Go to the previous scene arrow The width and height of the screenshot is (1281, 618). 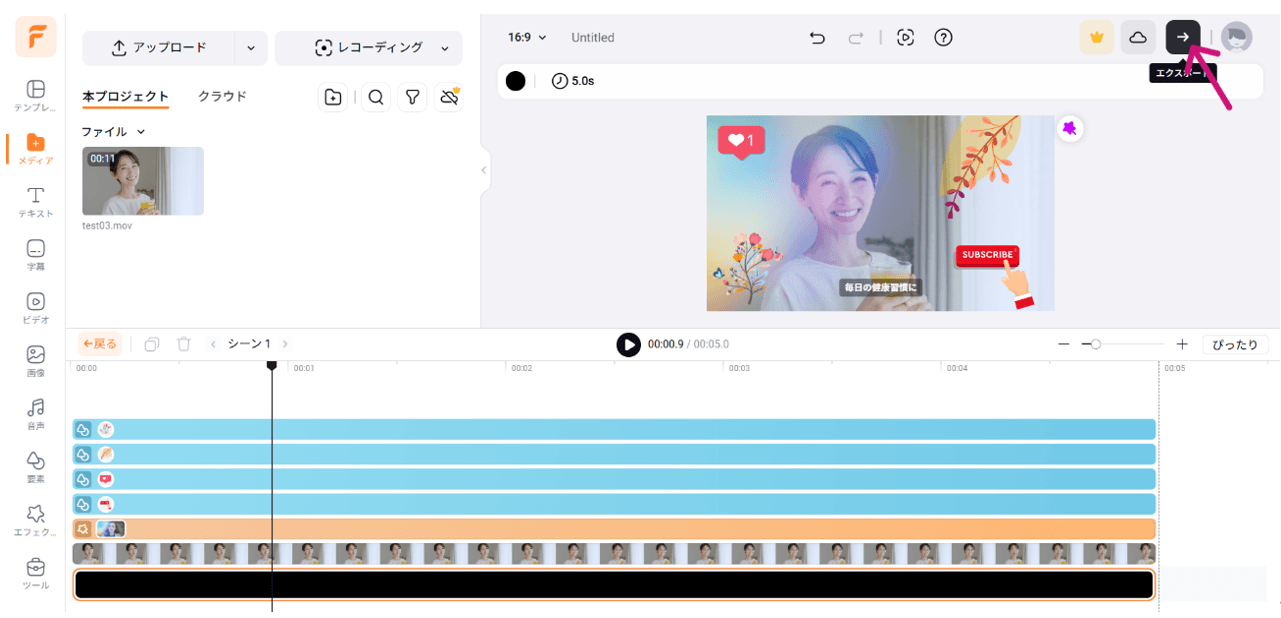pos(212,344)
